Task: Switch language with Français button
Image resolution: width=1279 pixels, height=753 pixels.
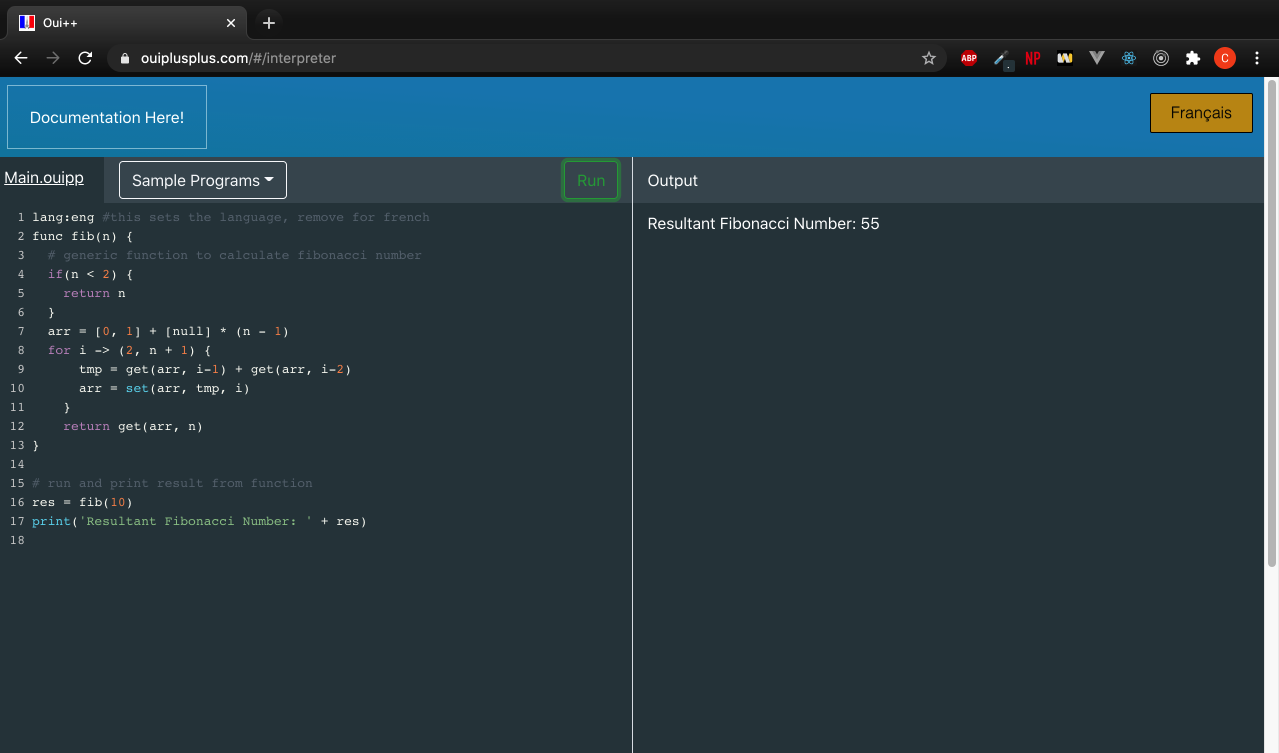Action: 1201,113
